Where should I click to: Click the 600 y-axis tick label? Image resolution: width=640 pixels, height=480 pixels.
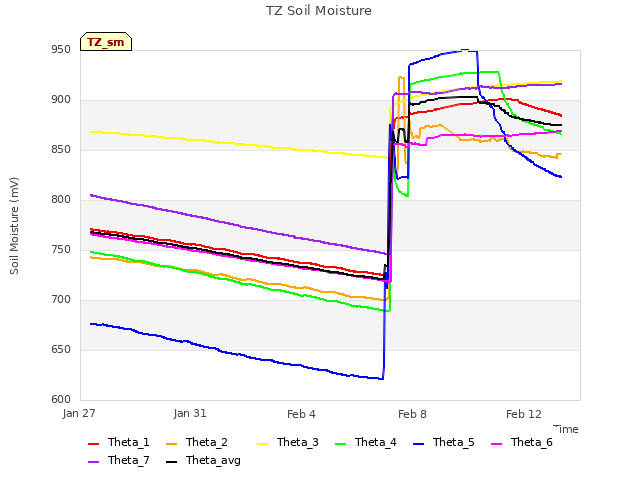point(61,400)
